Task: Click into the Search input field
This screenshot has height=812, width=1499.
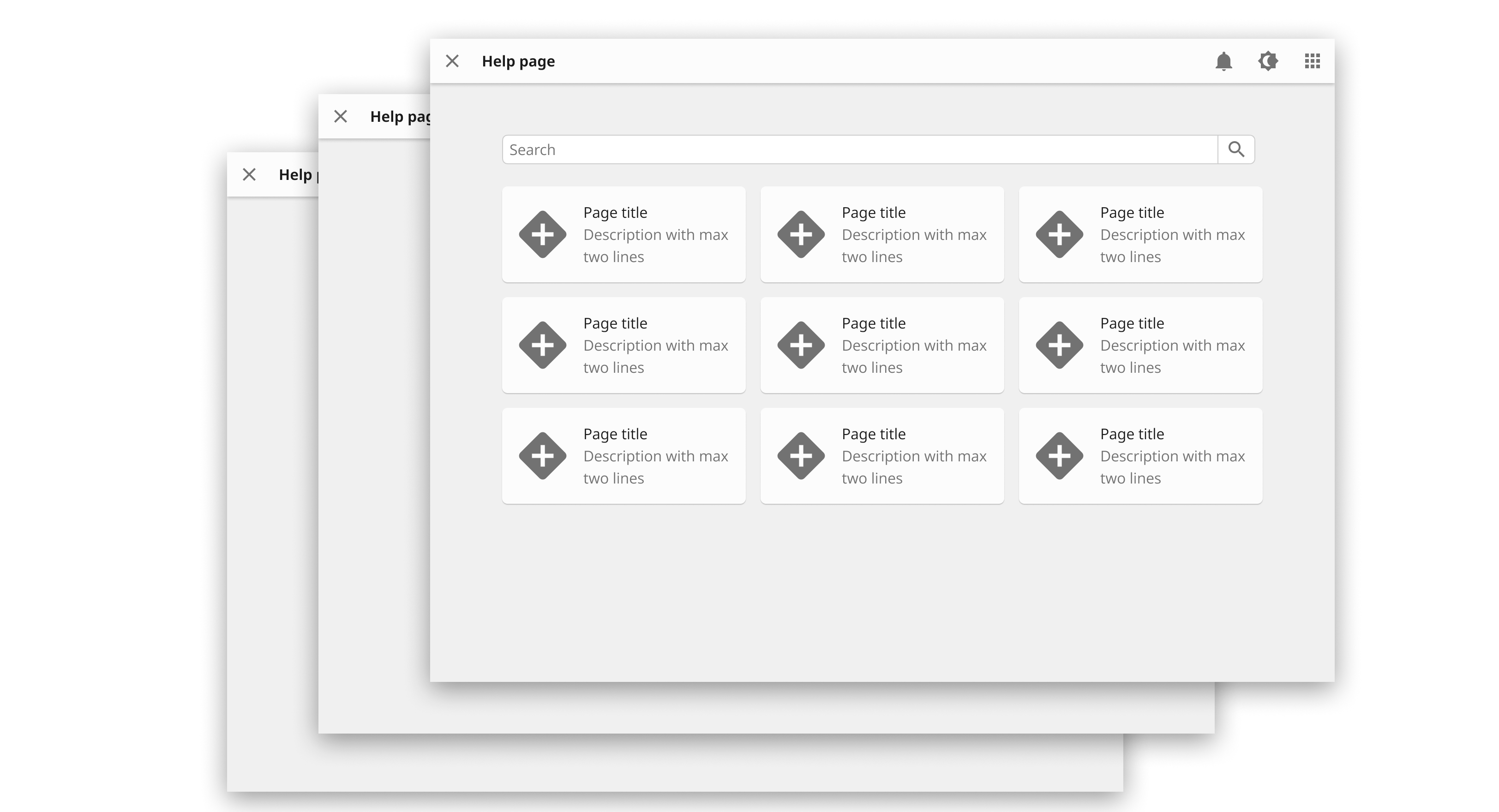Action: tap(860, 149)
